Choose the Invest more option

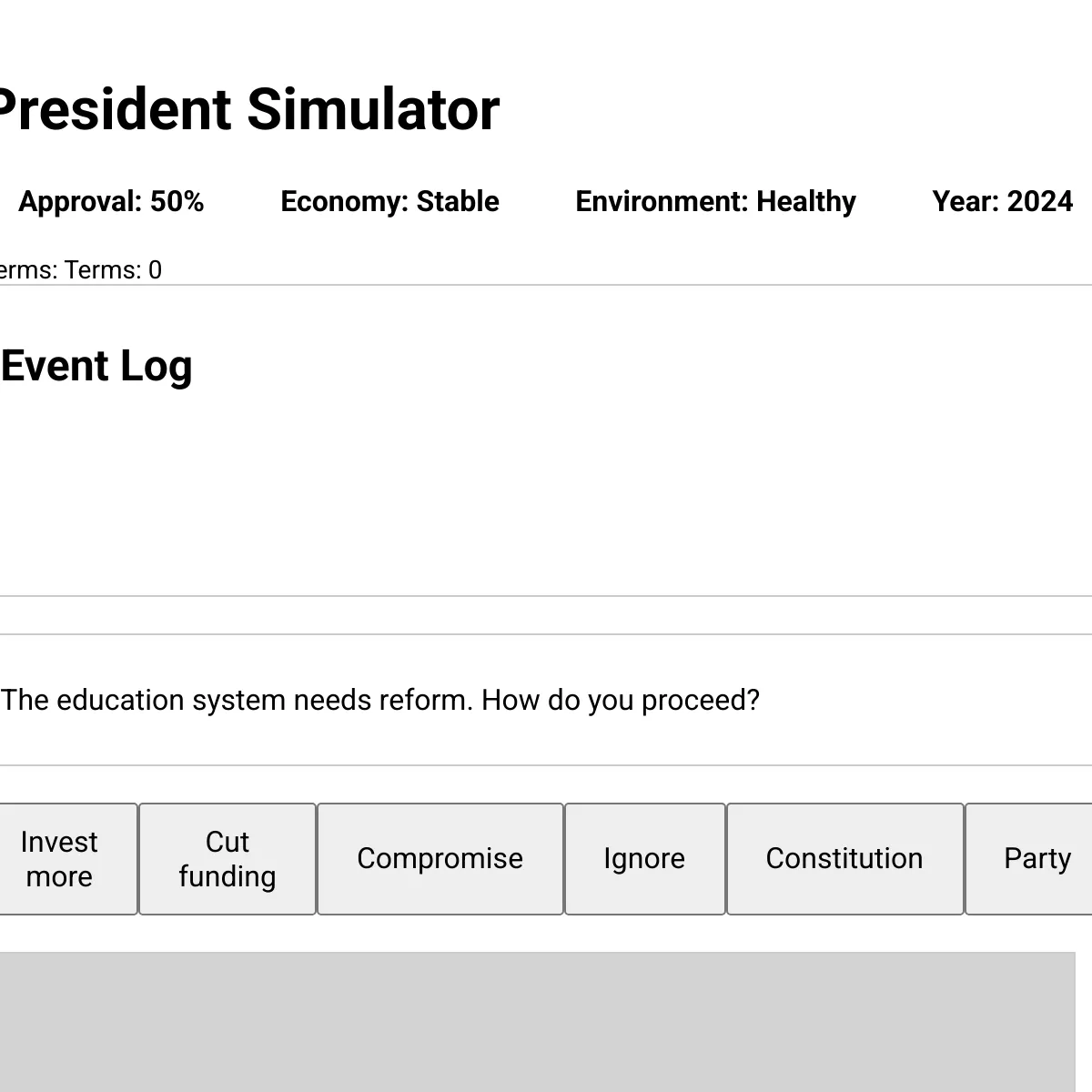pyautogui.click(x=59, y=859)
